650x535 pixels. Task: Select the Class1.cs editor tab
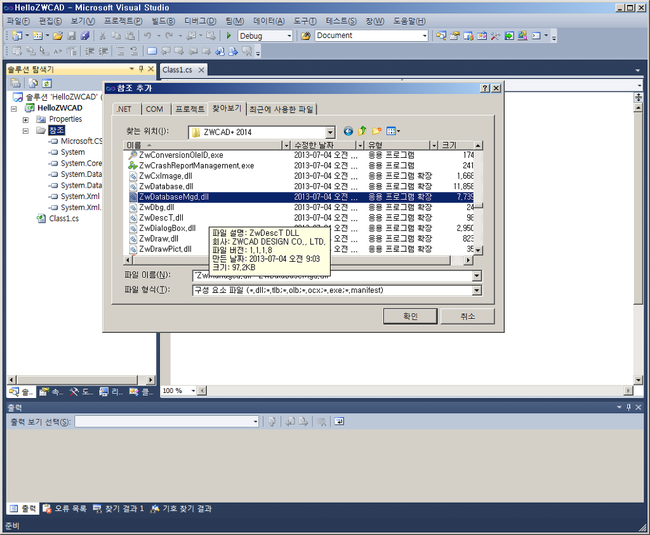[x=177, y=70]
